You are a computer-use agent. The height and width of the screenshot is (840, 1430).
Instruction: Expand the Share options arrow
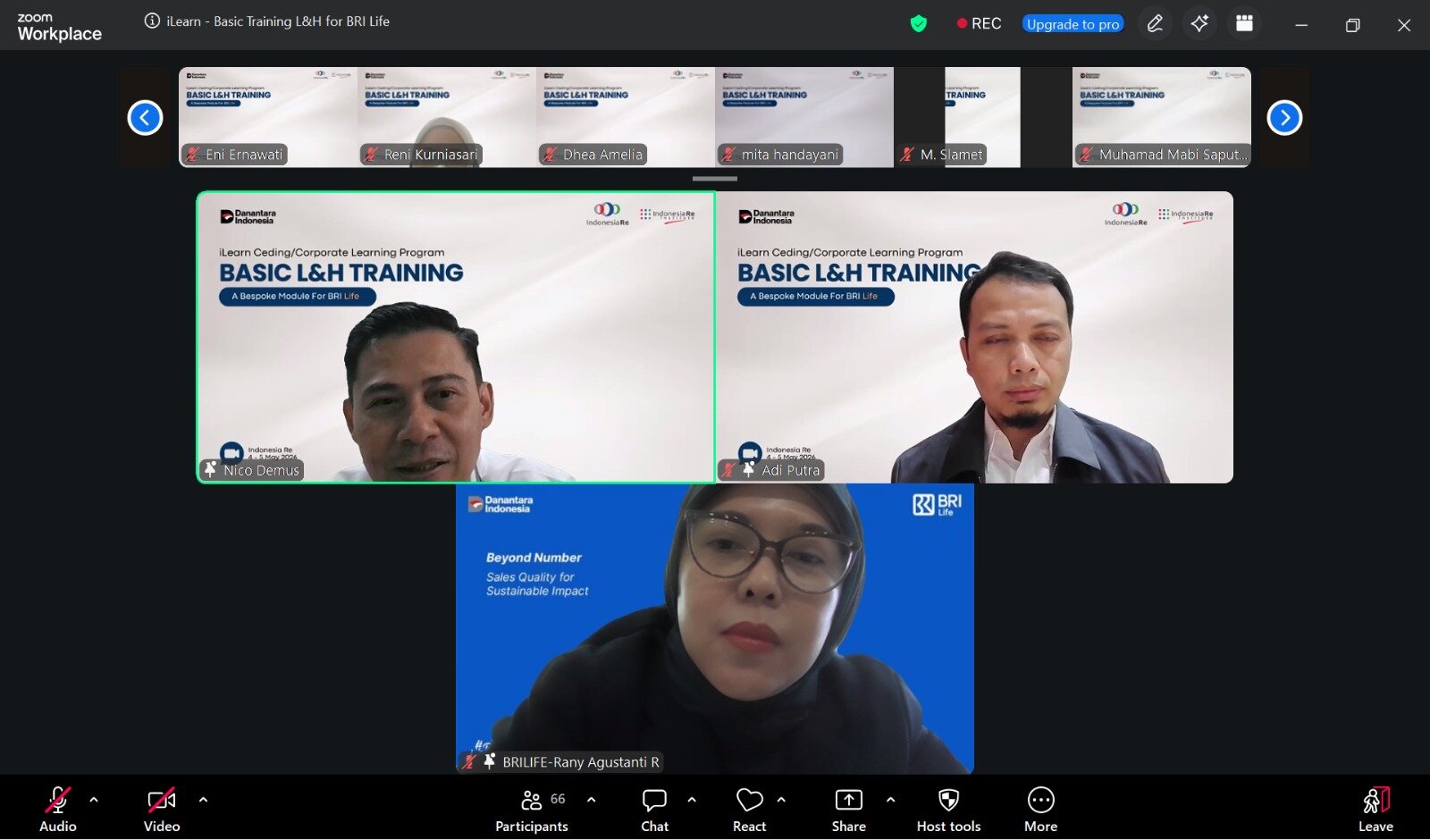pos(890,800)
